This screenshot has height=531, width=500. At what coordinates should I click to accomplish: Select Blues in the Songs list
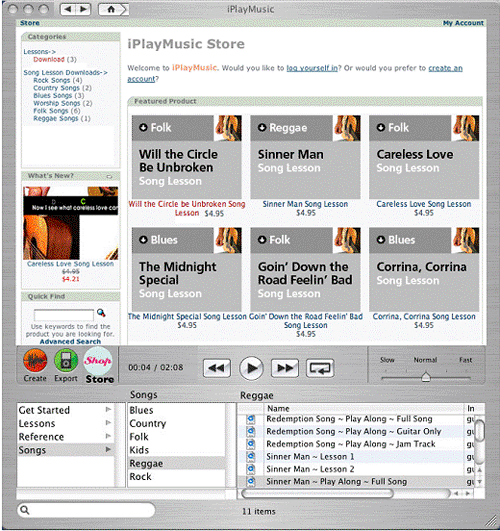click(x=141, y=410)
